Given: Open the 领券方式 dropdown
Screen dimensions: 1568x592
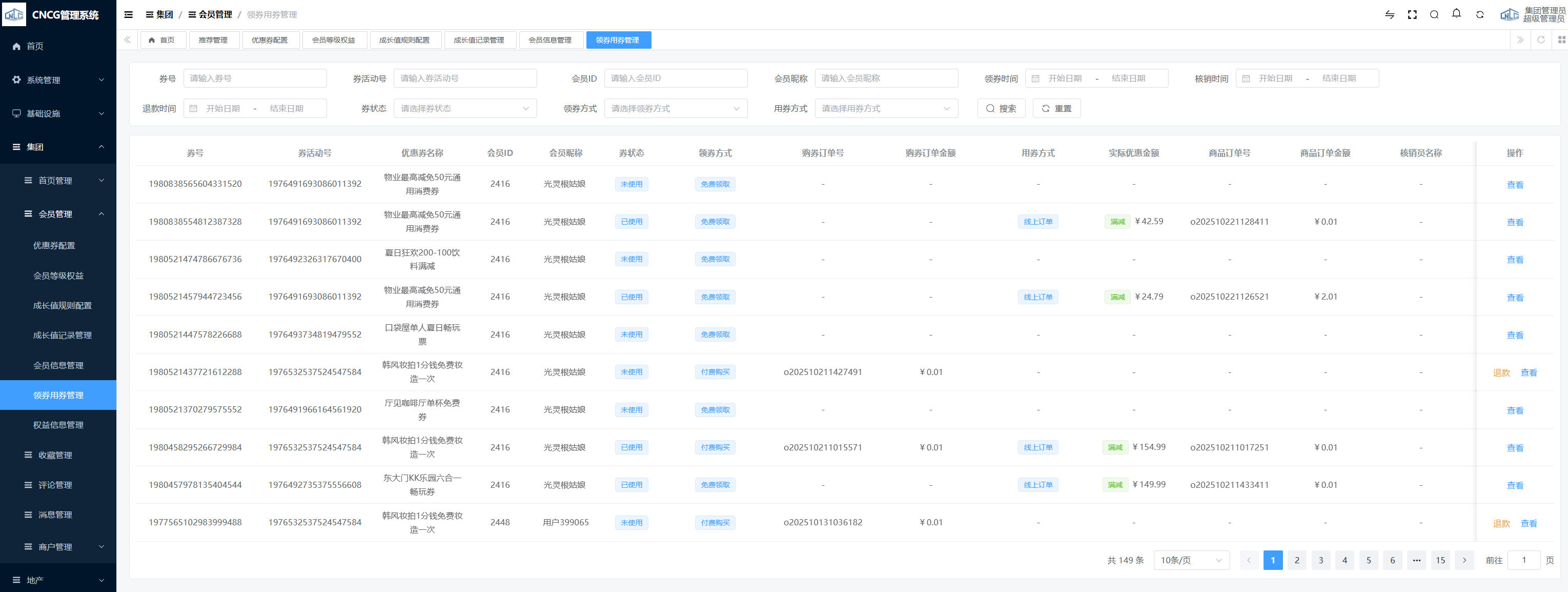Looking at the screenshot, I should (x=675, y=108).
